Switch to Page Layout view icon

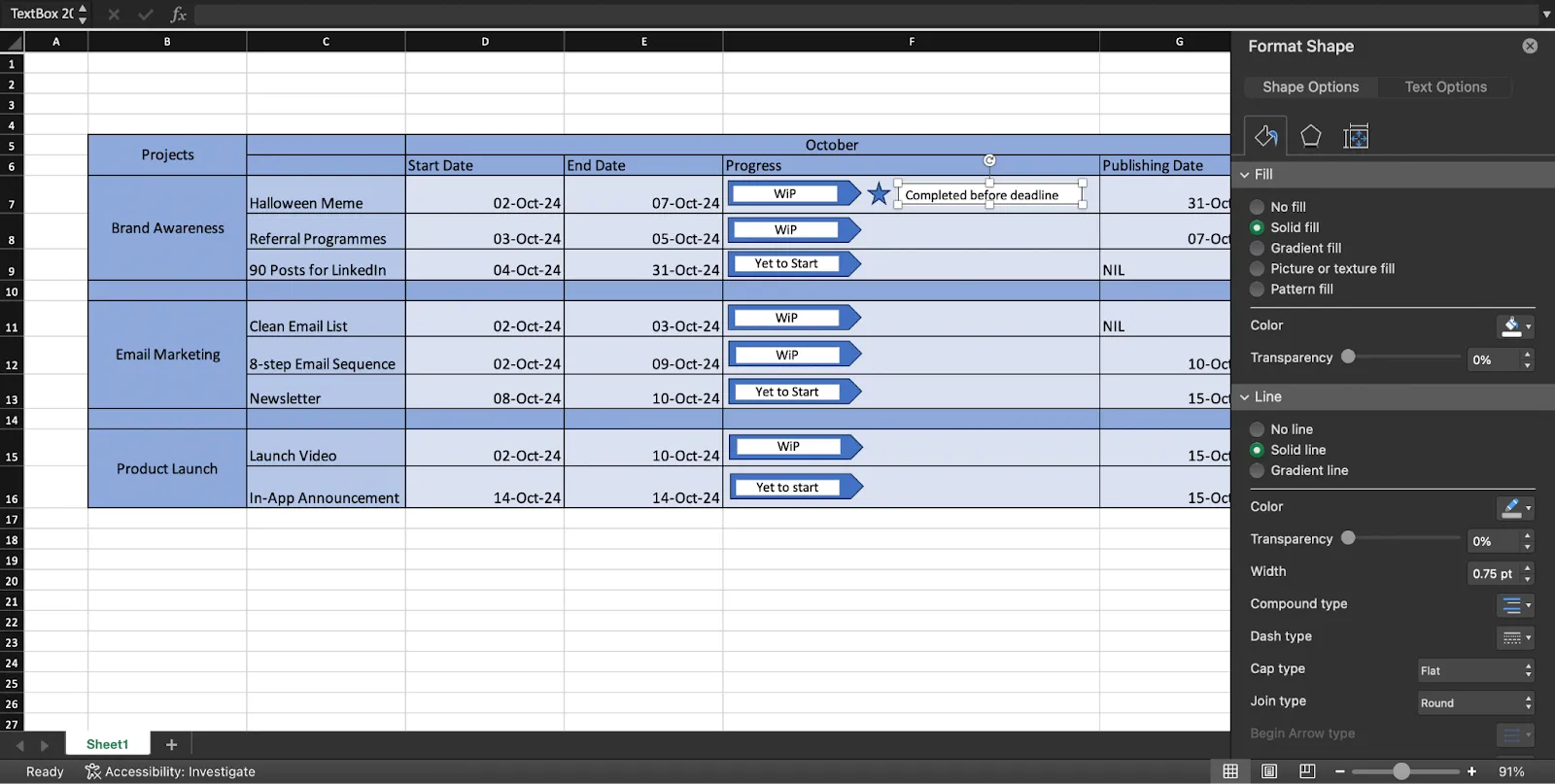click(x=1269, y=771)
